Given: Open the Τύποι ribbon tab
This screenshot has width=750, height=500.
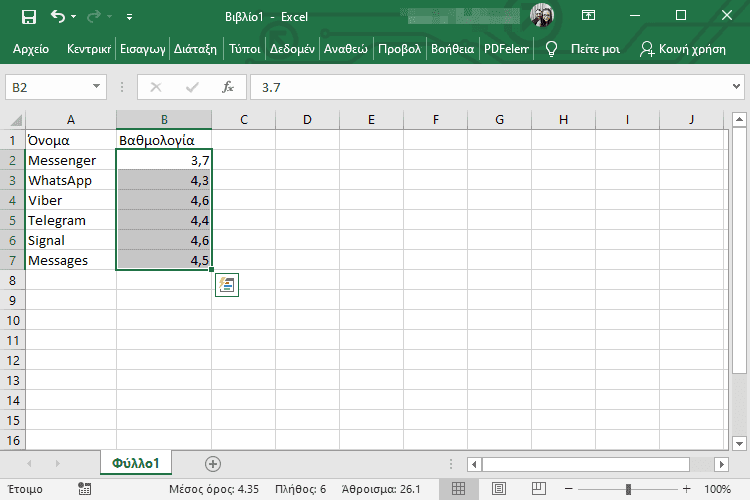Looking at the screenshot, I should click(x=244, y=49).
